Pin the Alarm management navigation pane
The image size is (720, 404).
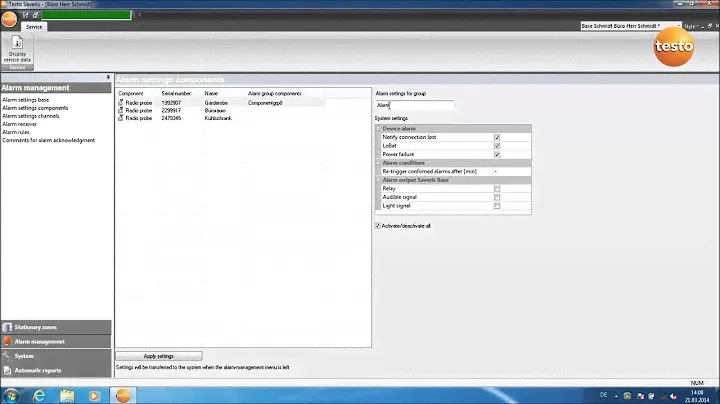108,77
